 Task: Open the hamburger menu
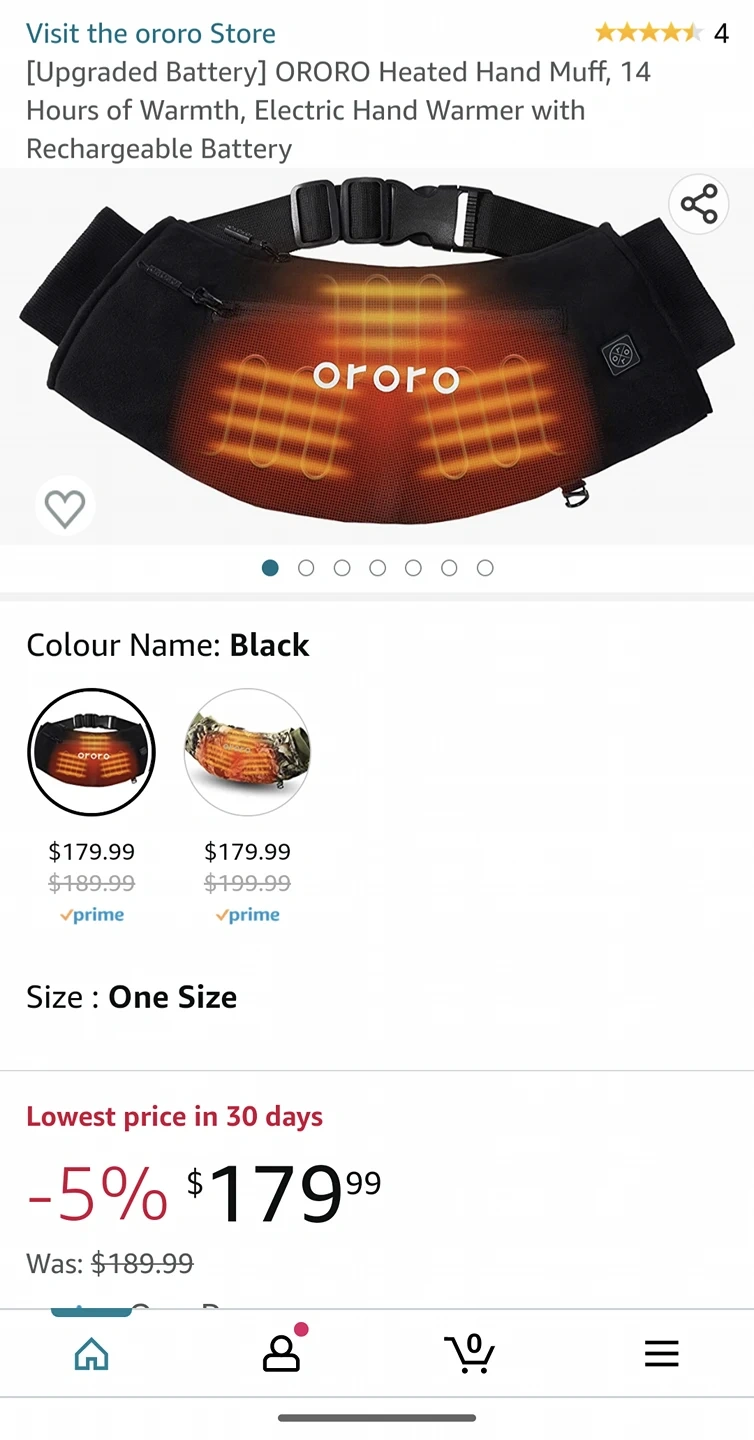click(661, 1354)
